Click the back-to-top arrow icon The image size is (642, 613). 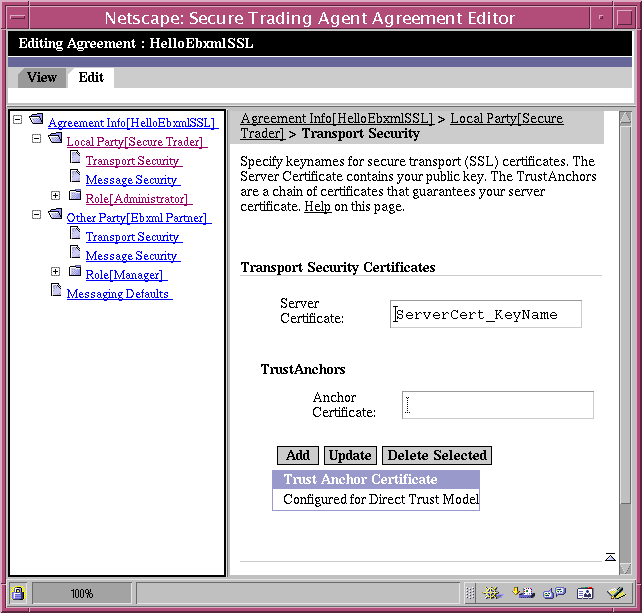[610, 557]
